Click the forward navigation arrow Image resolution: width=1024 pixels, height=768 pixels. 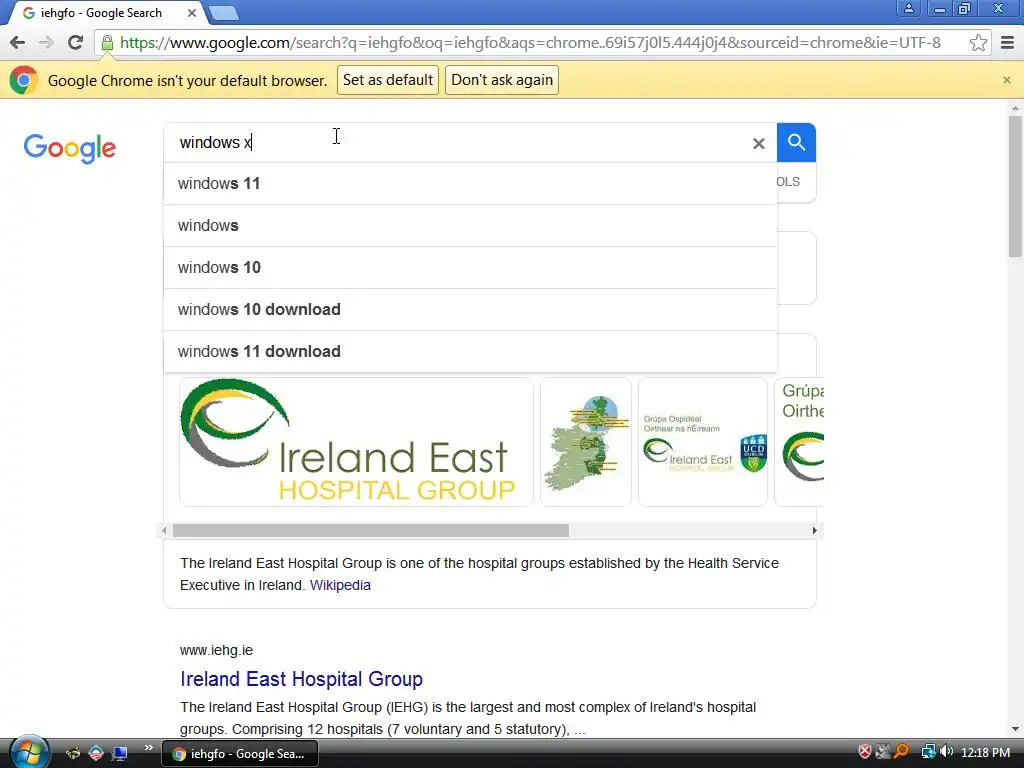46,43
